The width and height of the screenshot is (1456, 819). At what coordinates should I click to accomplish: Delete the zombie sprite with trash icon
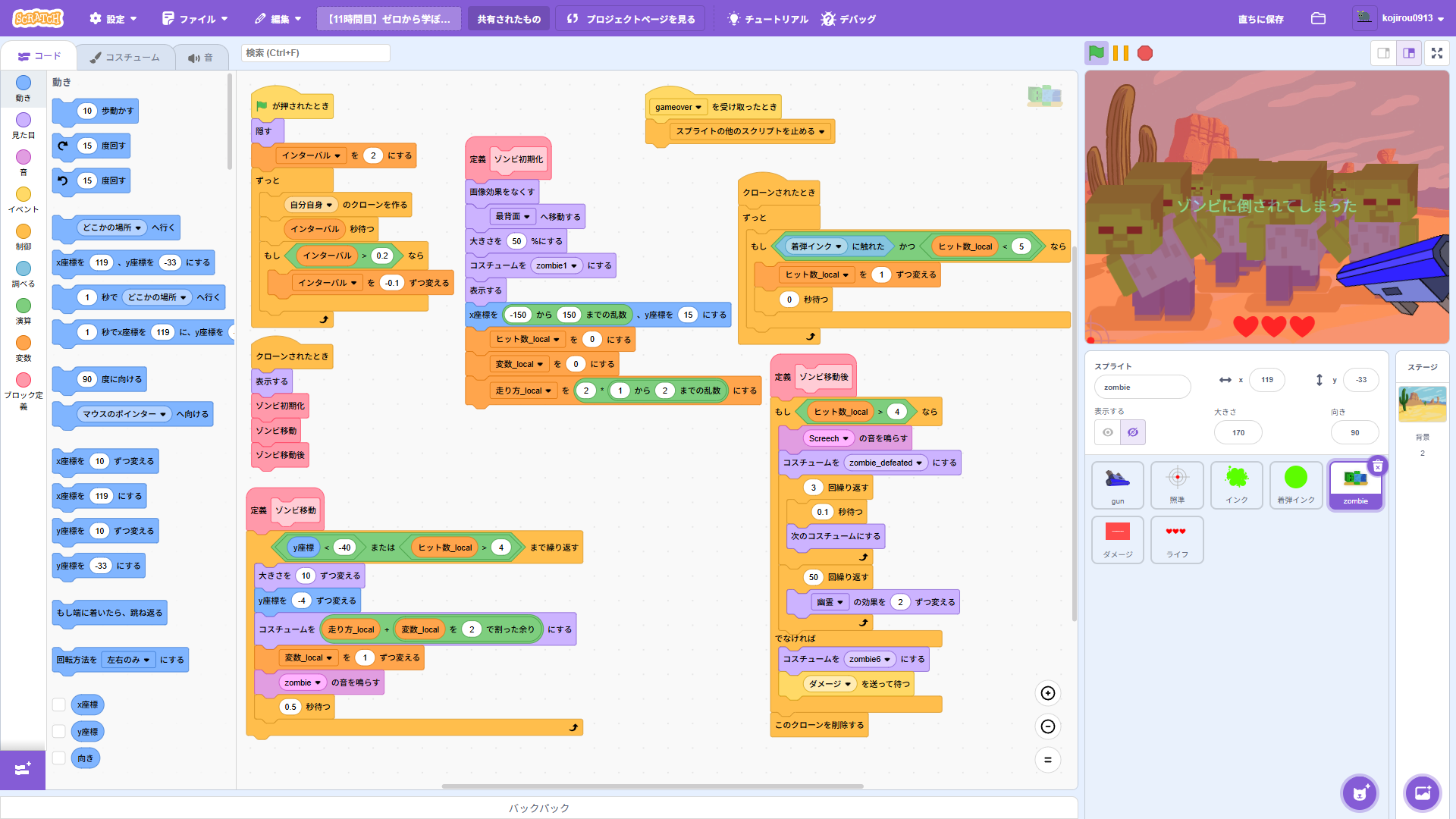(x=1378, y=466)
